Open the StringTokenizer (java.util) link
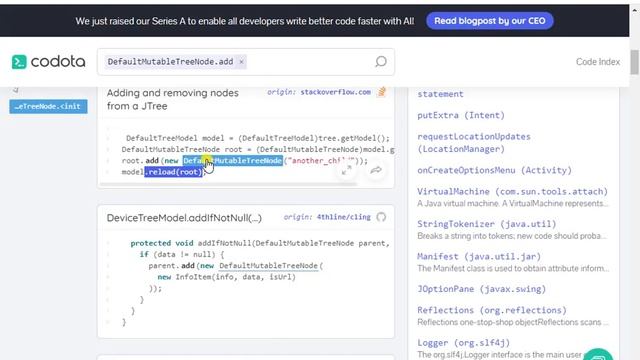Viewport: 640px width, 360px height. (487, 224)
